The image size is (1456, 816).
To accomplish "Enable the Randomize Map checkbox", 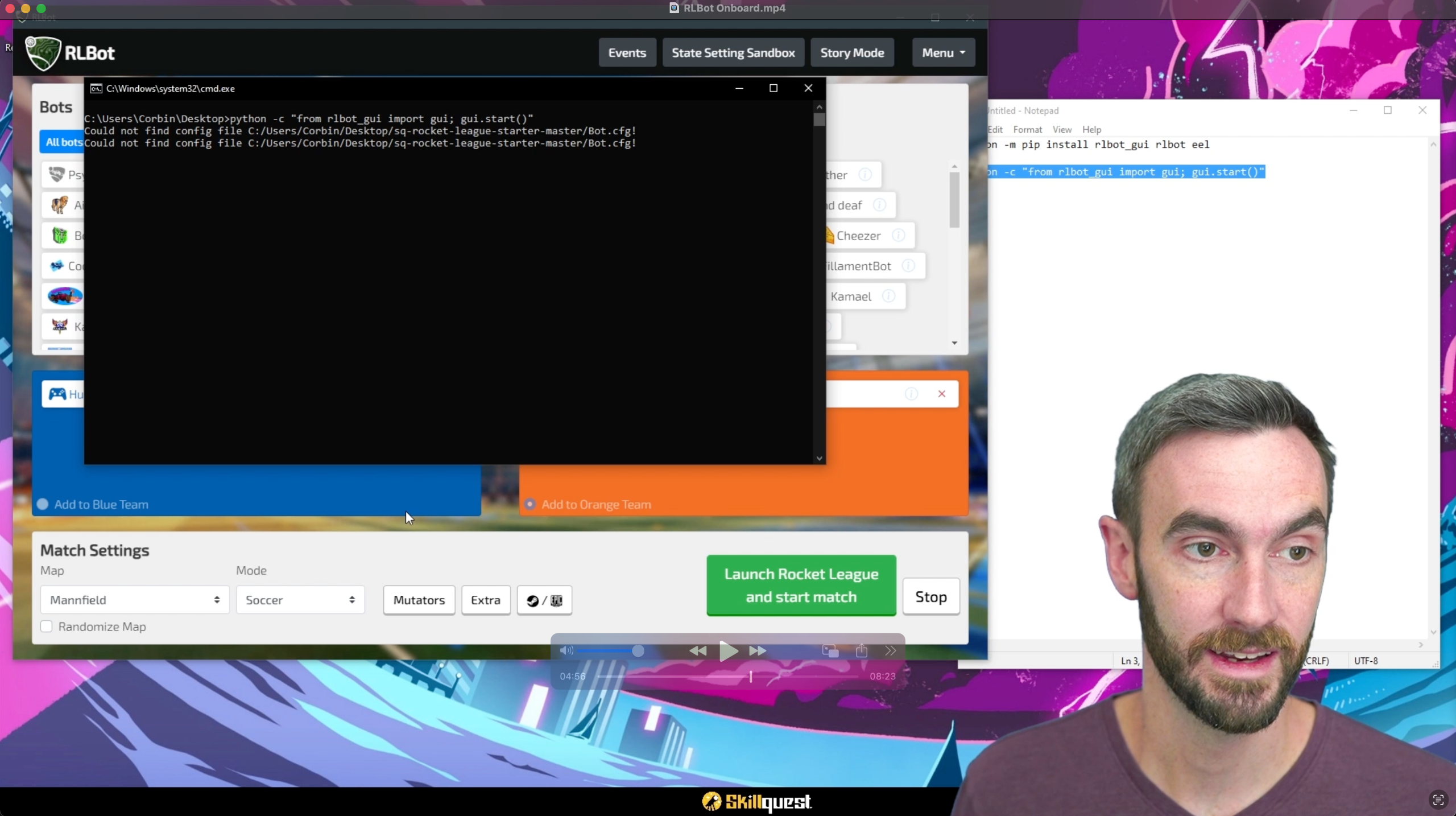I will tap(47, 627).
